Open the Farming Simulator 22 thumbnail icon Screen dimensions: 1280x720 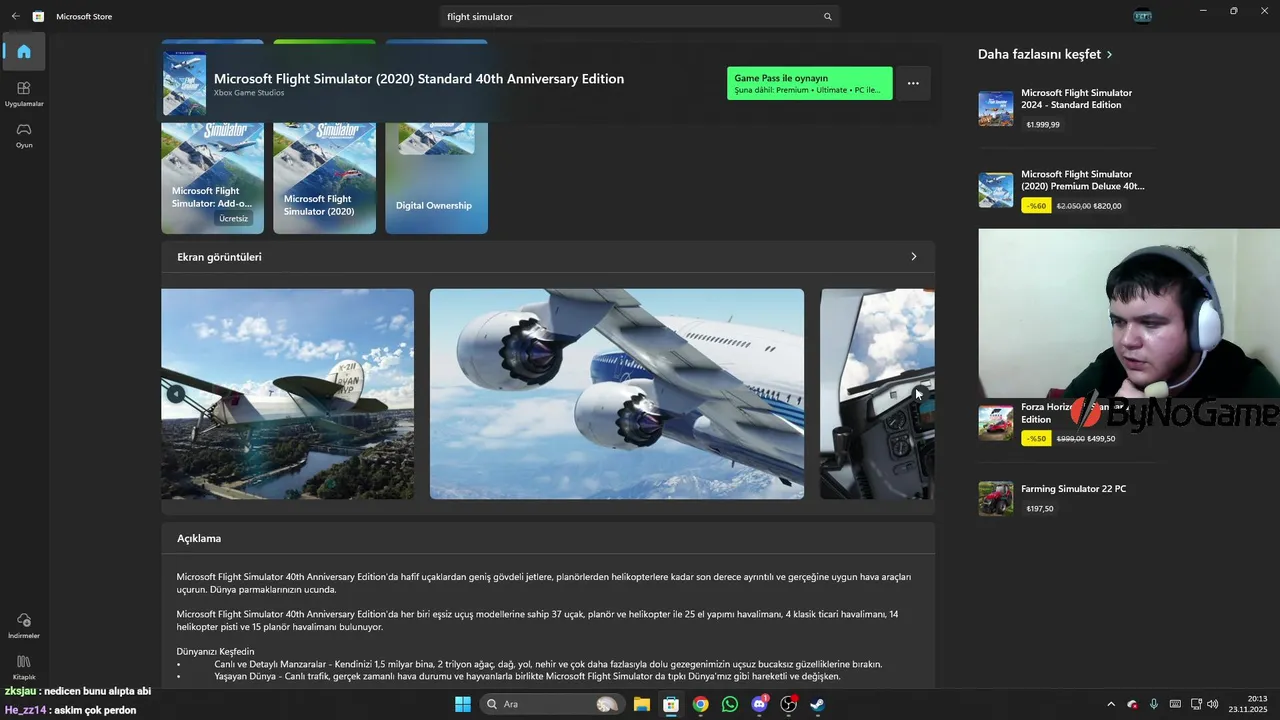coord(996,498)
